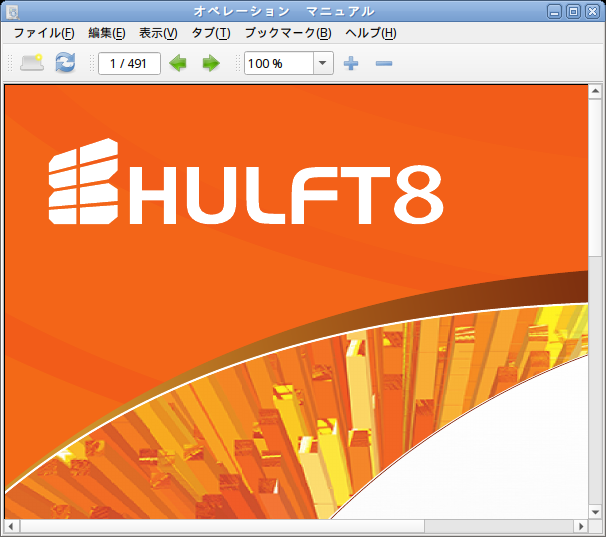Viewport: 606px width, 537px height.
Task: Click the window menu icon in the title bar
Action: (13, 12)
